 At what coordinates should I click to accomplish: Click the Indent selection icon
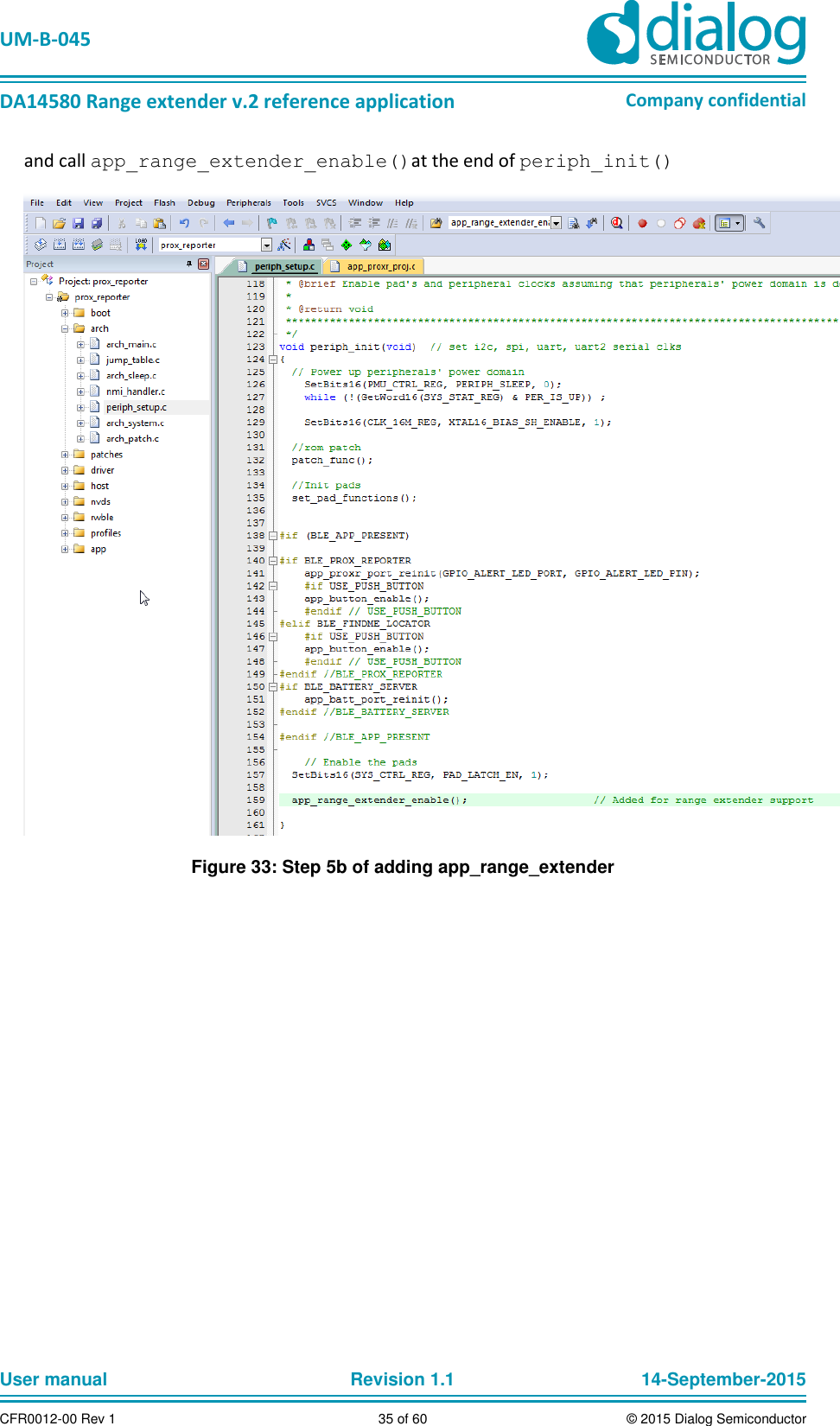tap(355, 223)
